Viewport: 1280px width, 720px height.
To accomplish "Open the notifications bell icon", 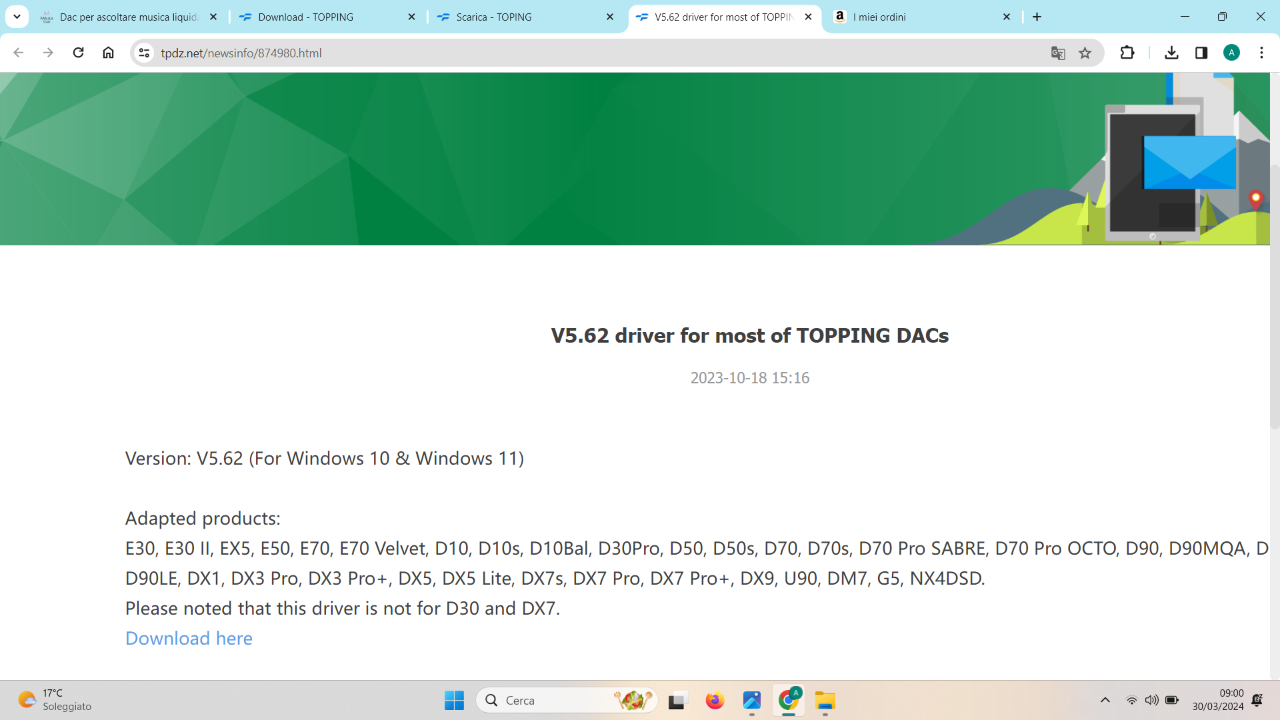I will tap(1258, 700).
